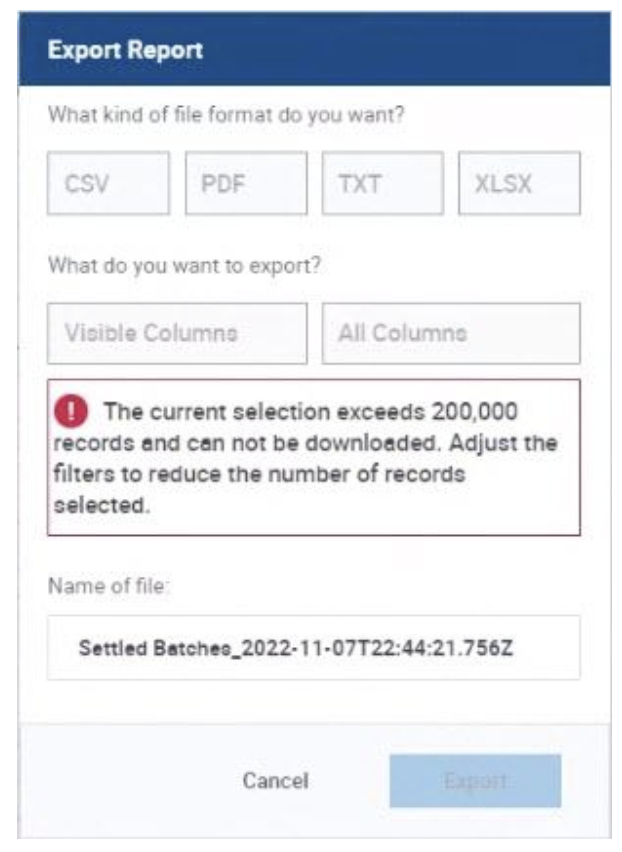Click the 'What do you want to export?' label
This screenshot has height=852, width=622.
188,268
